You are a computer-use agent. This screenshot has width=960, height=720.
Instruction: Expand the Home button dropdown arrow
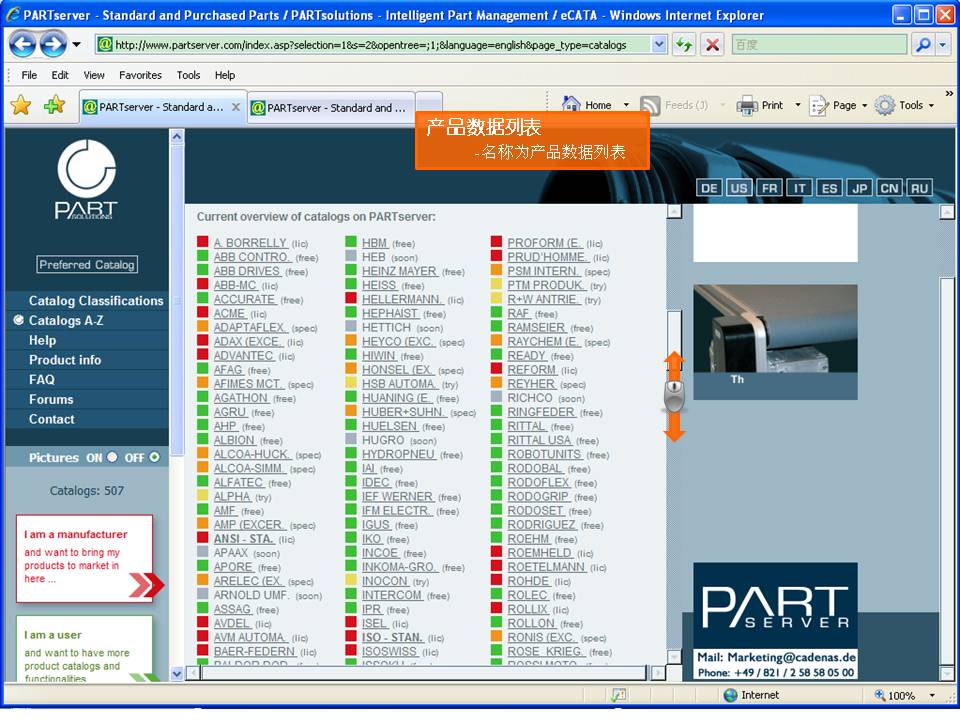(626, 105)
